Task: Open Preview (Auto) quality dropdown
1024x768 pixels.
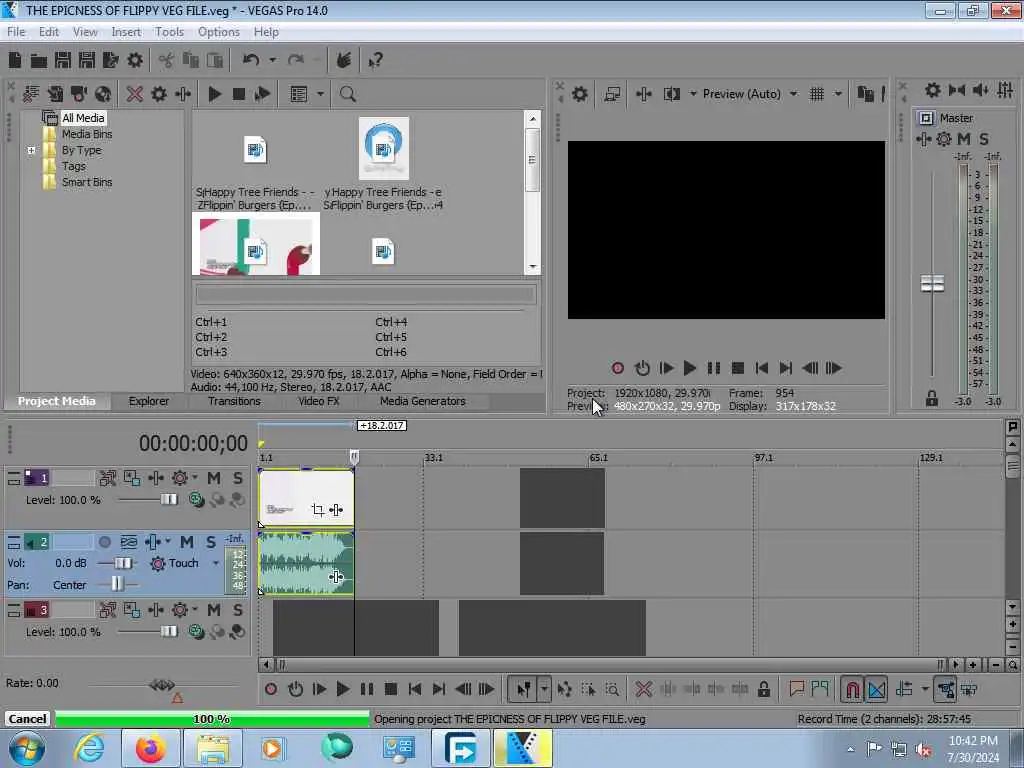Action: click(x=793, y=94)
